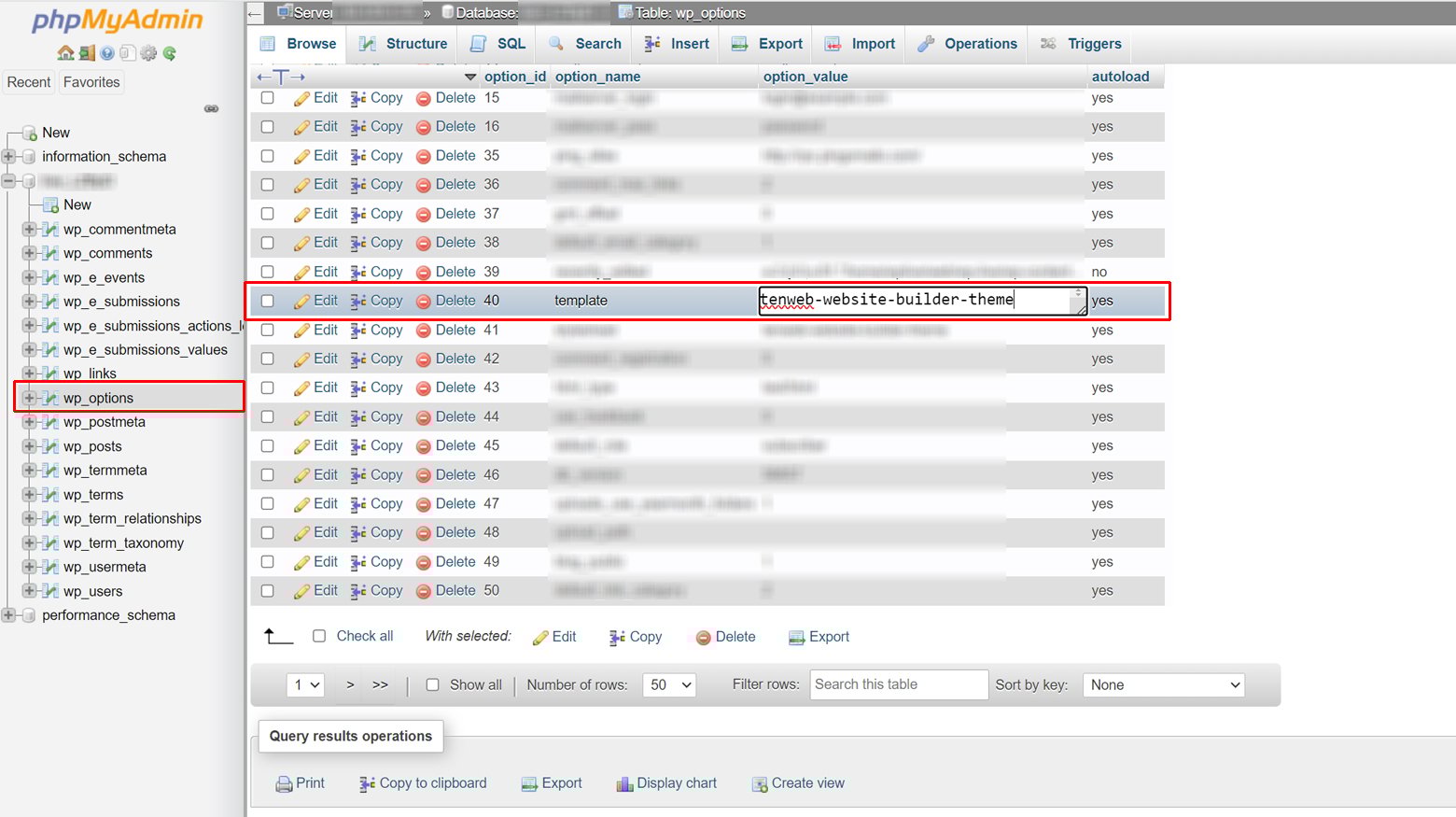Open the Number of rows dropdown
The image size is (1456, 817).
click(669, 684)
